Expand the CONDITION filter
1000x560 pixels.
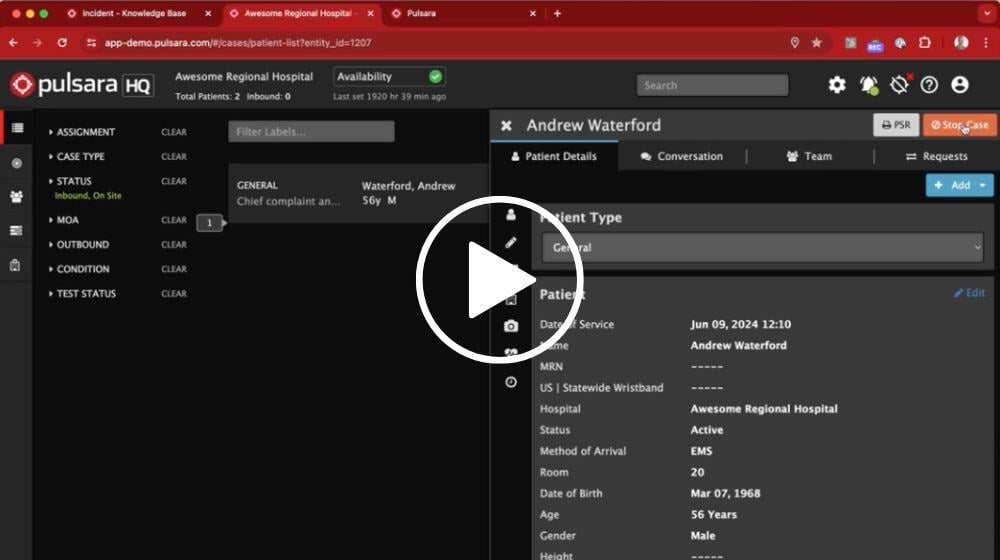tap(79, 269)
